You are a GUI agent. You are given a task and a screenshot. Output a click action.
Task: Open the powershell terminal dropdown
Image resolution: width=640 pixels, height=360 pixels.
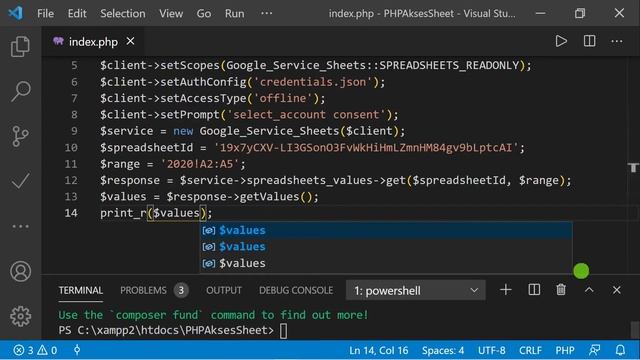coord(416,290)
